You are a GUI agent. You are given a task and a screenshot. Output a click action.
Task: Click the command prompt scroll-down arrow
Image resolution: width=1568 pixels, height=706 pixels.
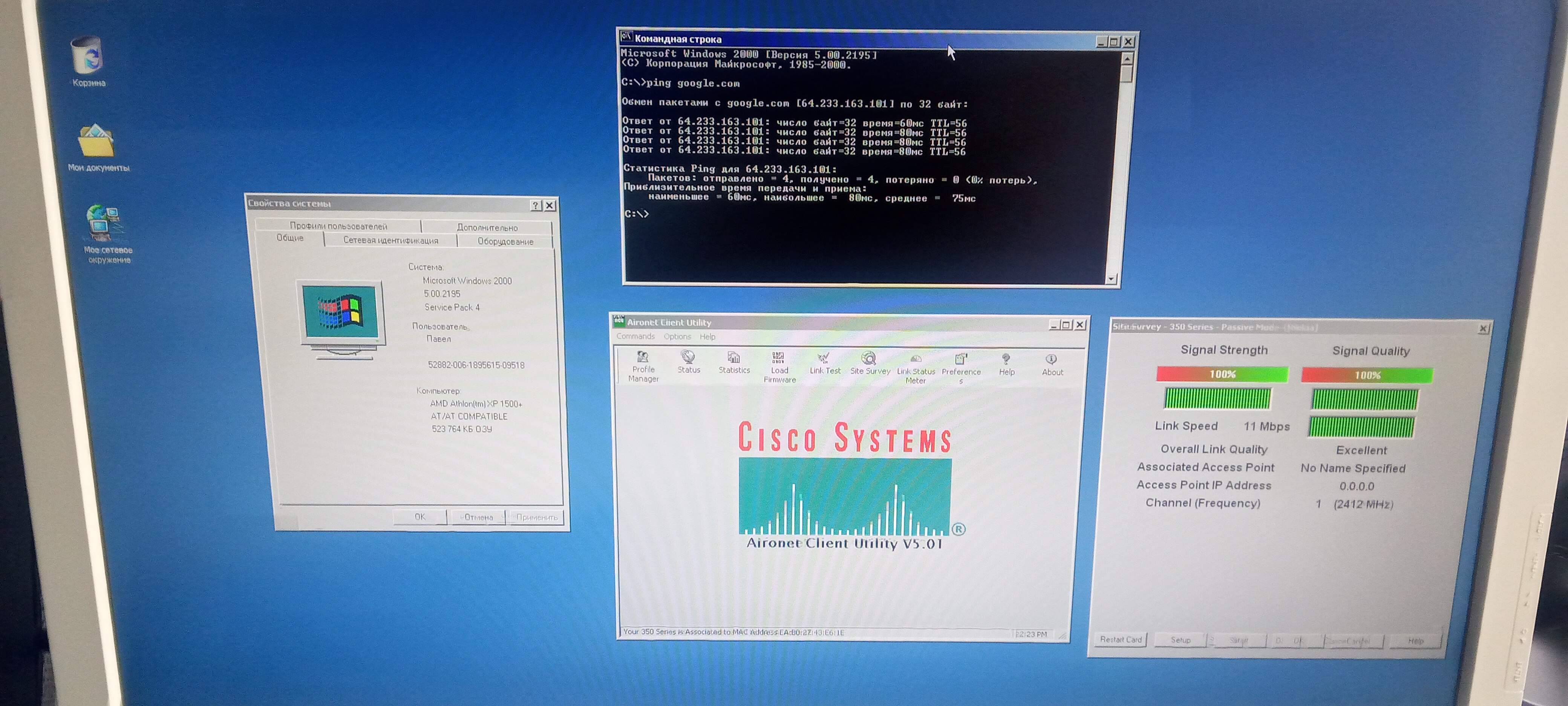point(1111,278)
